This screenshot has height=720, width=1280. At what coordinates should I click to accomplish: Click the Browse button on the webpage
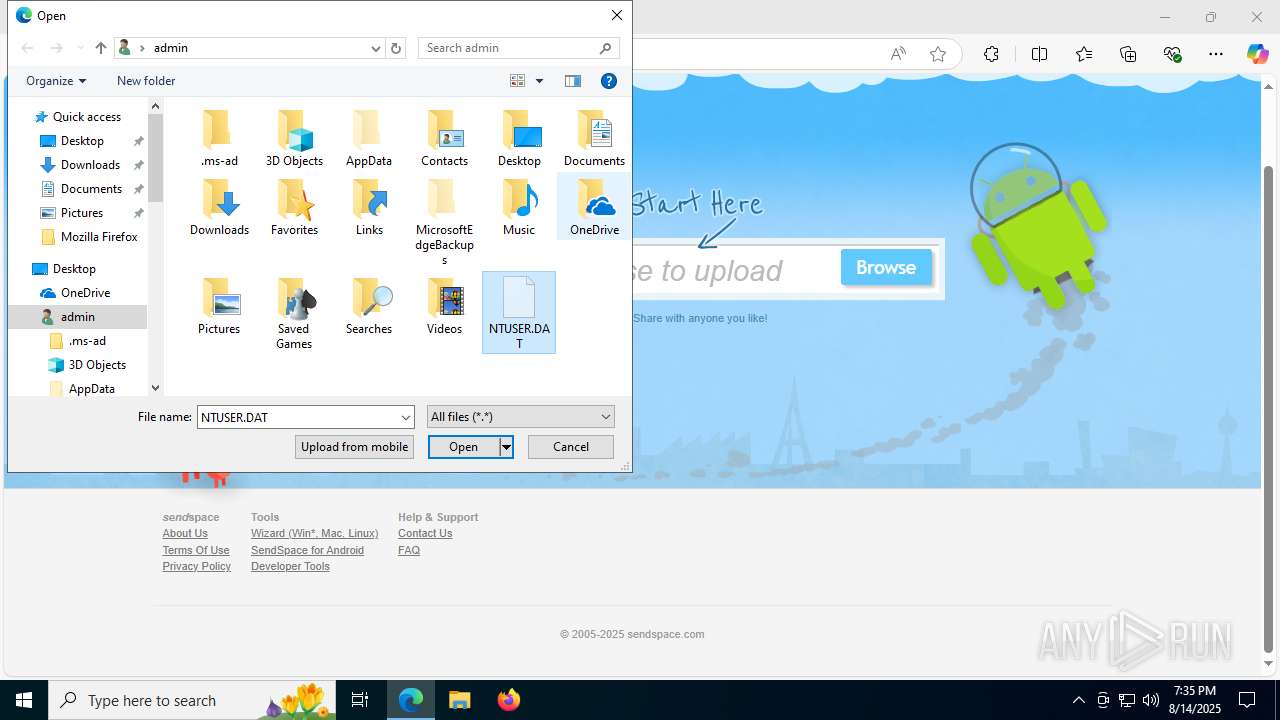(886, 267)
